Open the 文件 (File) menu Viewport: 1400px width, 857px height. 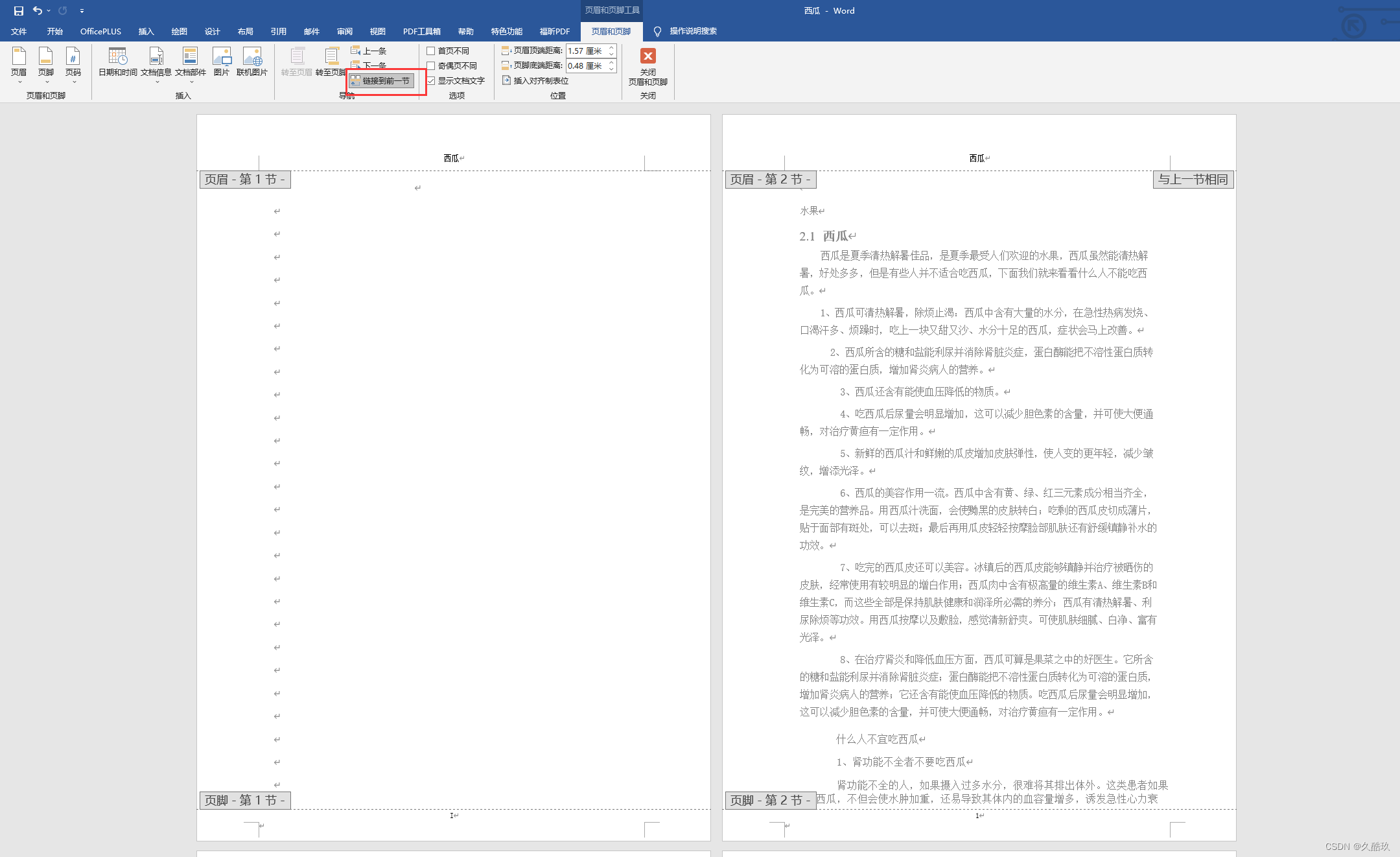[19, 31]
